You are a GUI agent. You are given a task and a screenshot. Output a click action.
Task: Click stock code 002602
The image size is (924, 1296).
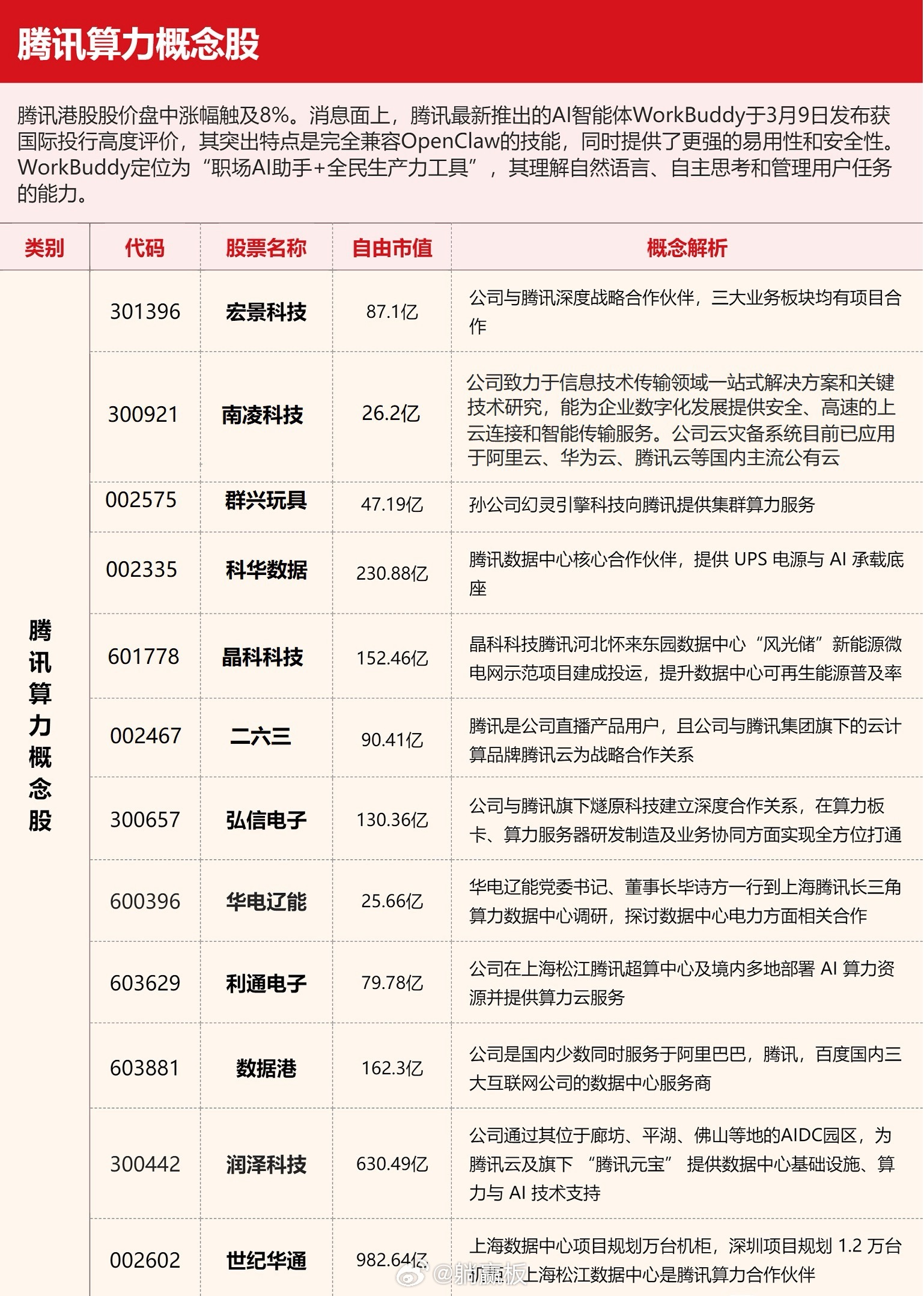click(145, 1260)
